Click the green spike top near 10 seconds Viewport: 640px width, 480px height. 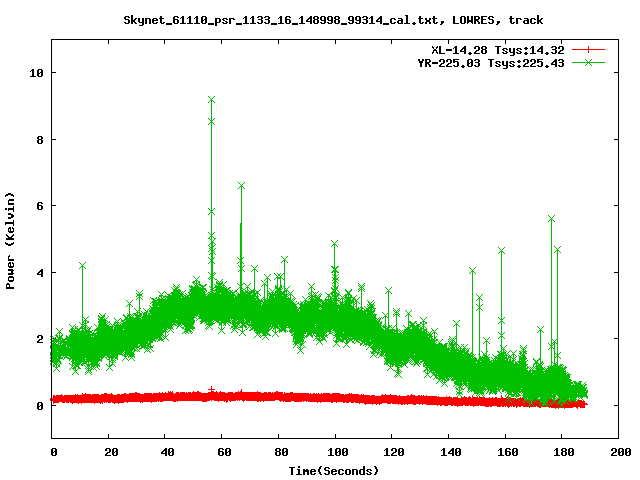pyautogui.click(x=82, y=265)
